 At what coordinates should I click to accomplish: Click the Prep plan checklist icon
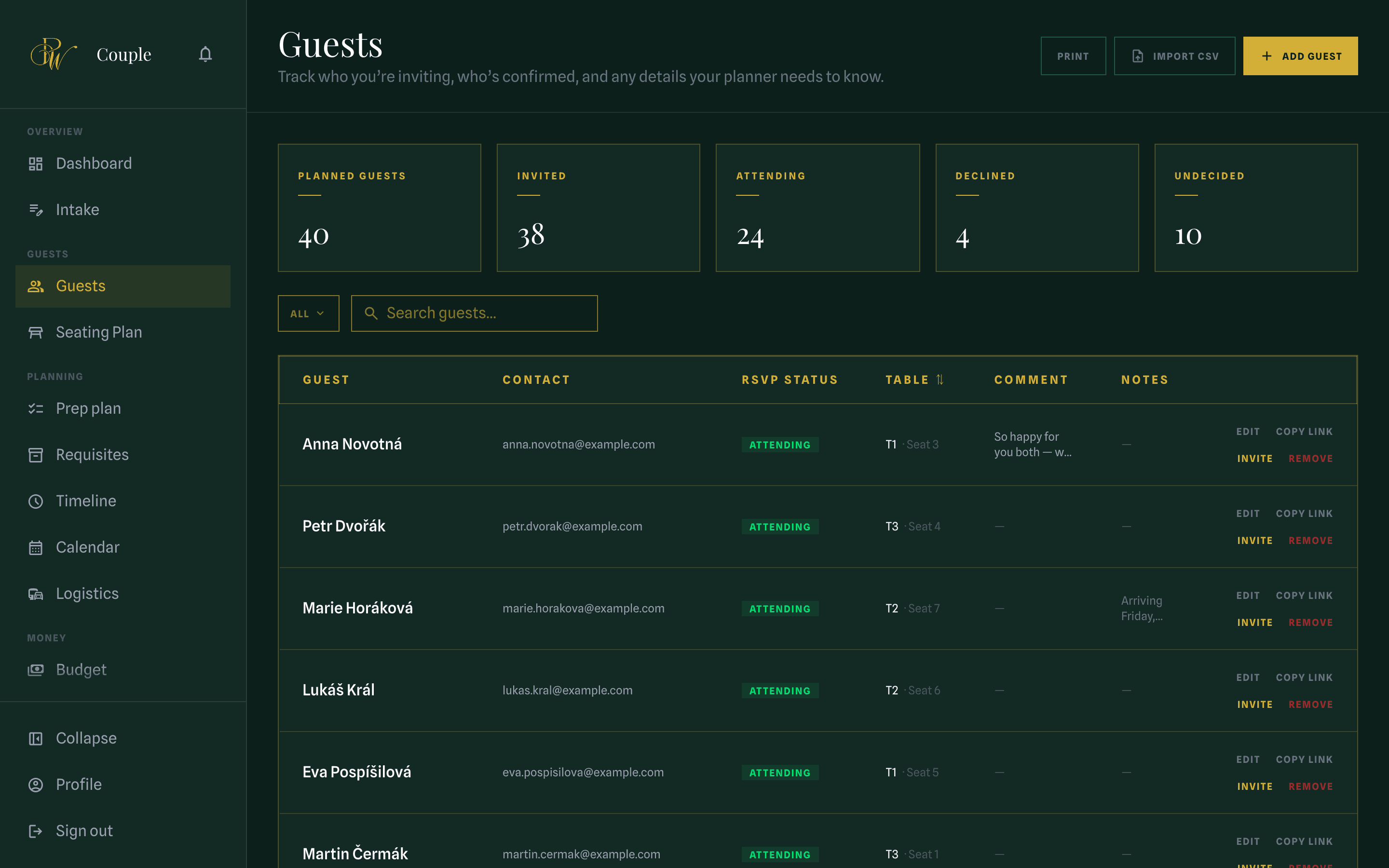coord(36,409)
